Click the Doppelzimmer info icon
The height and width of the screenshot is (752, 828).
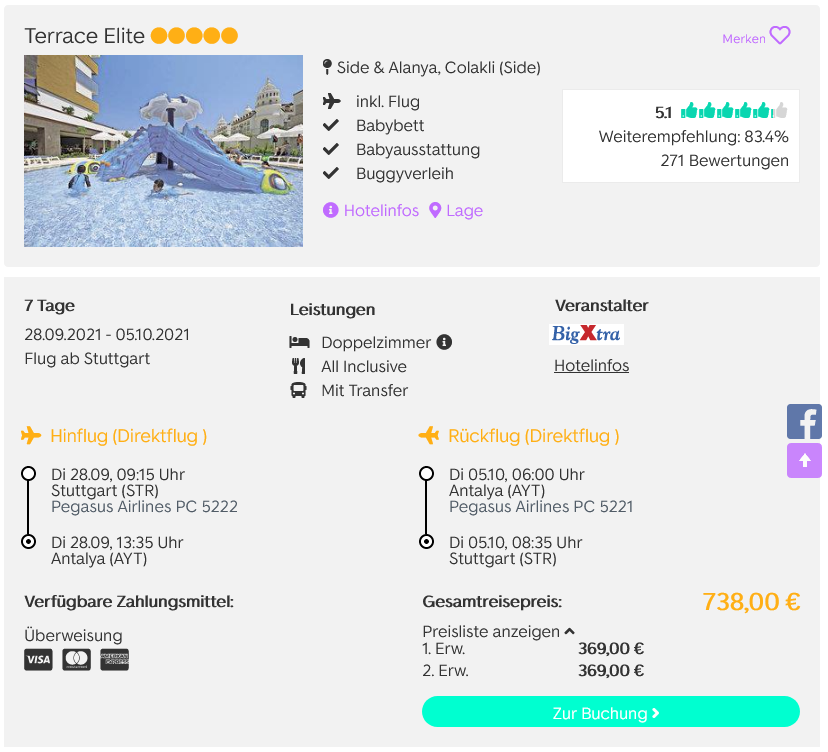pyautogui.click(x=444, y=342)
